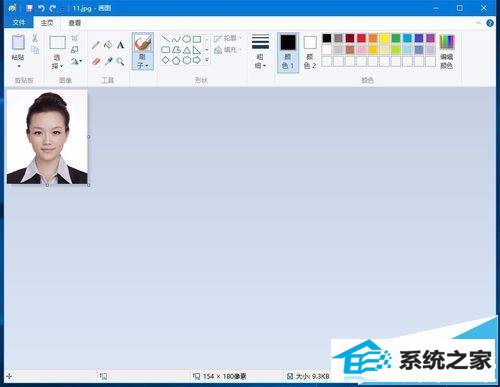
Task: Choose the straight Line shape
Action: click(165, 39)
